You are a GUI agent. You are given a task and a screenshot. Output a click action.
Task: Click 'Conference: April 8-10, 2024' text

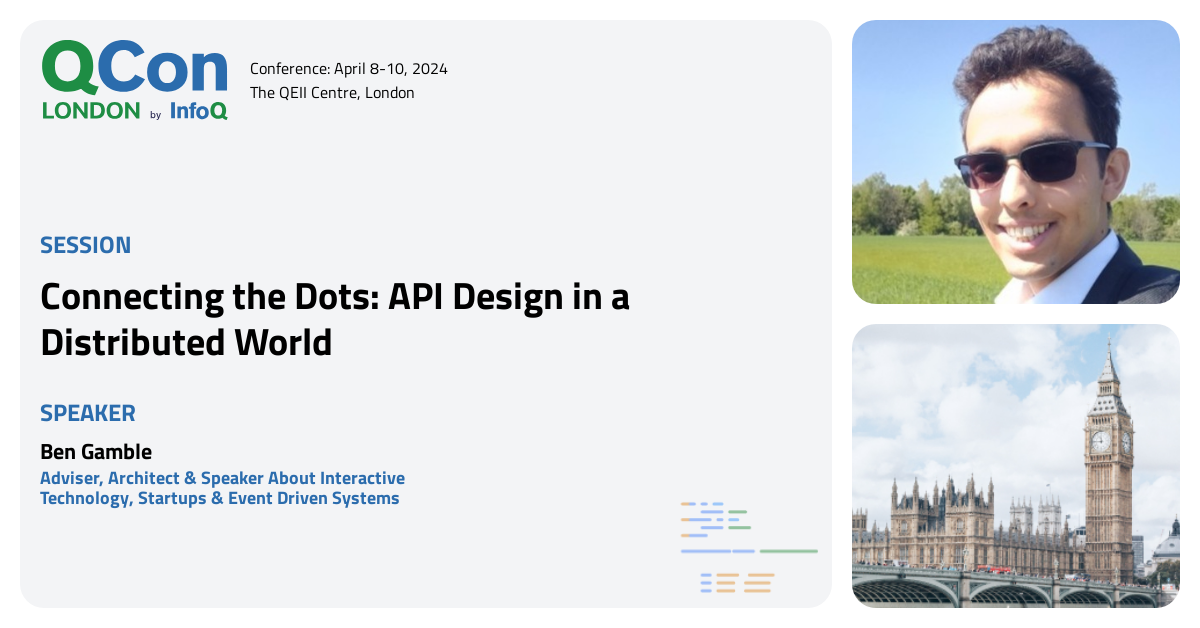click(x=349, y=69)
